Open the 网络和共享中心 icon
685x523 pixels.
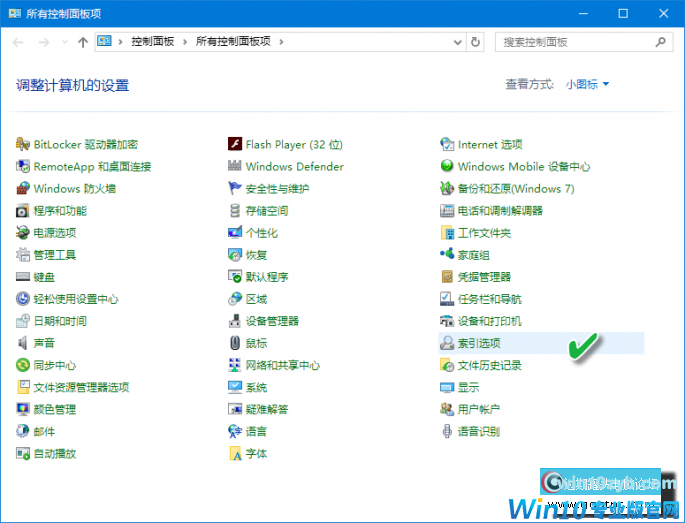[x=235, y=365]
